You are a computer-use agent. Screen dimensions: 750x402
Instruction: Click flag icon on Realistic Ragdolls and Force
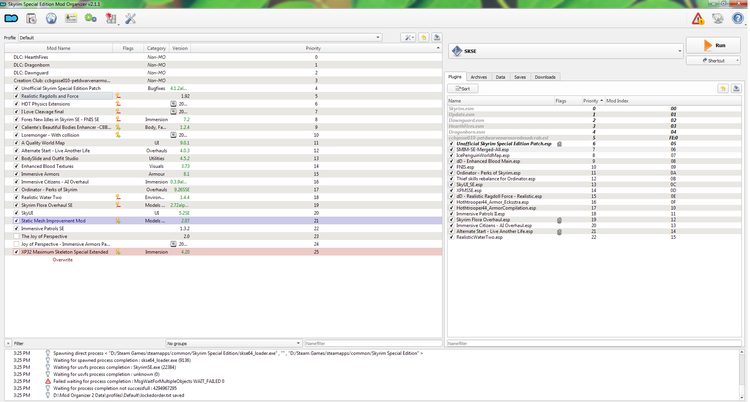click(x=118, y=96)
